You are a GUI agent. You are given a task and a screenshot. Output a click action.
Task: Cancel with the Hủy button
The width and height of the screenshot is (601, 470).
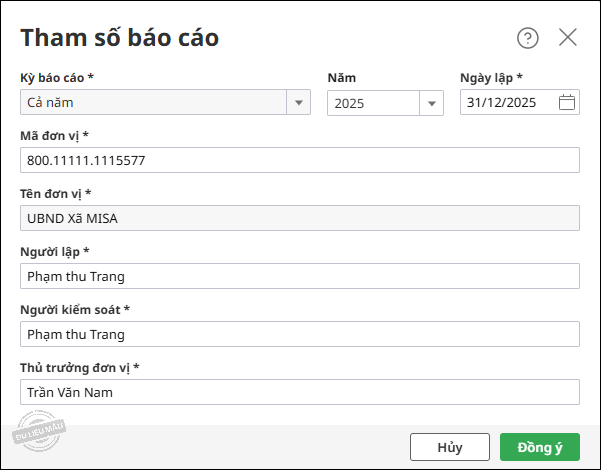pos(450,447)
